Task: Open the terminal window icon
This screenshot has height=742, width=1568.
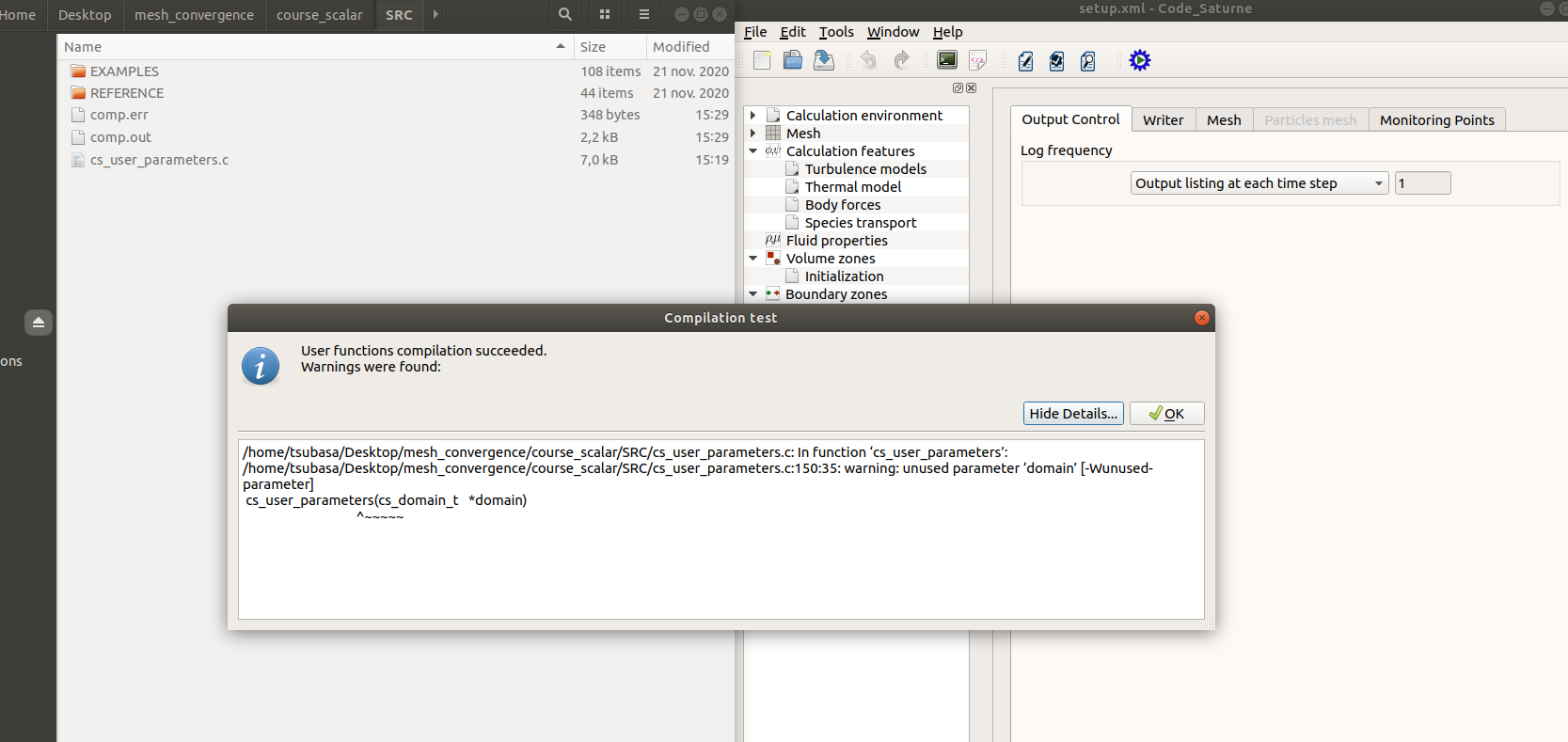Action: (947, 61)
